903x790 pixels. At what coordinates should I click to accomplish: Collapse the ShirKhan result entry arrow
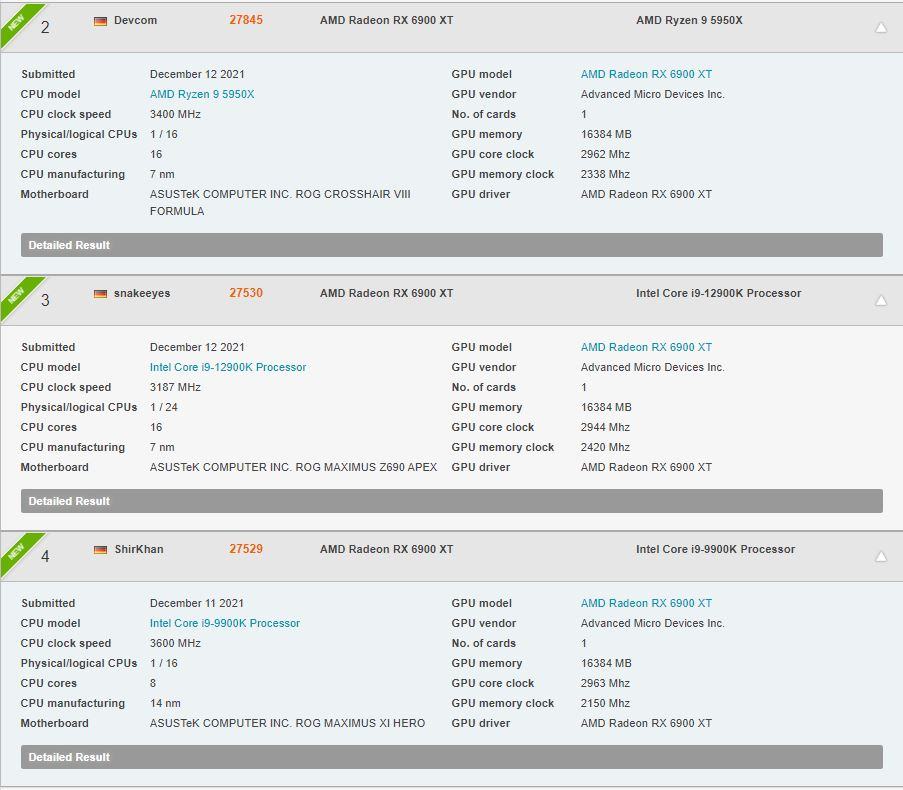[x=881, y=556]
